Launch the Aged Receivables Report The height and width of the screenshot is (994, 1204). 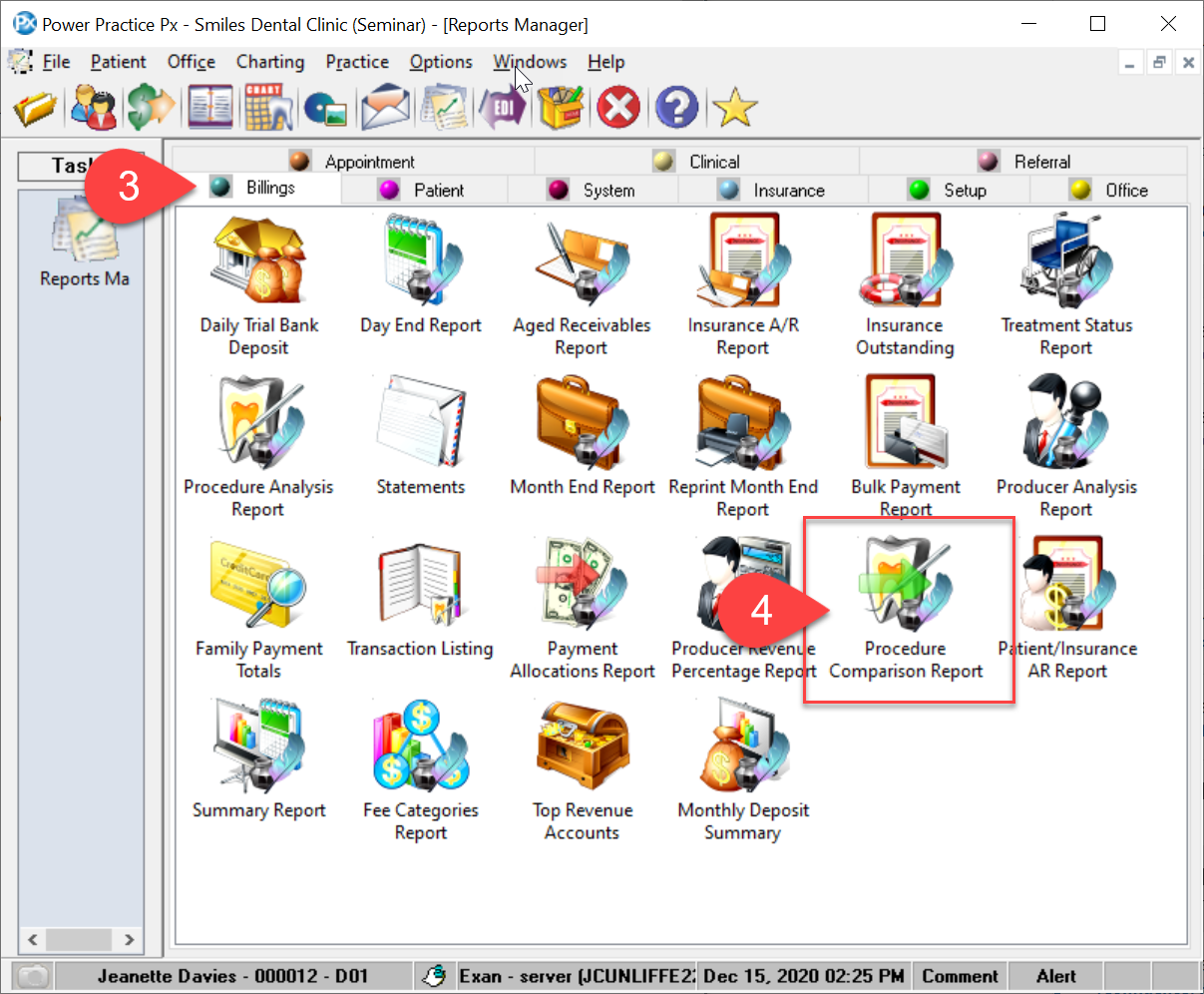pyautogui.click(x=582, y=286)
